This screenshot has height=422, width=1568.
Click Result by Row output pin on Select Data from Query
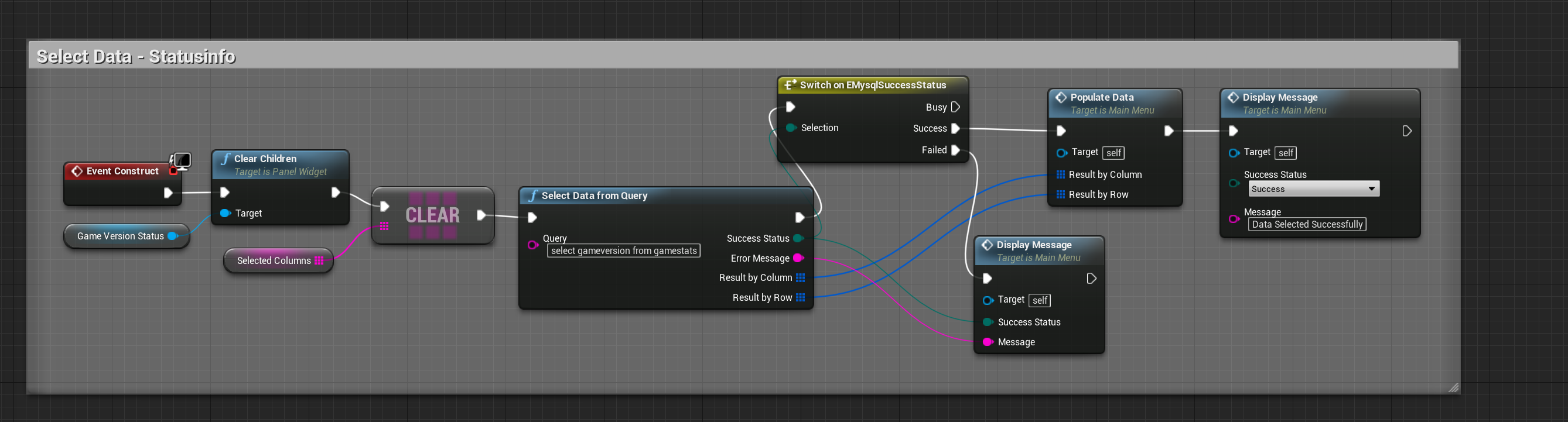pyautogui.click(x=801, y=297)
